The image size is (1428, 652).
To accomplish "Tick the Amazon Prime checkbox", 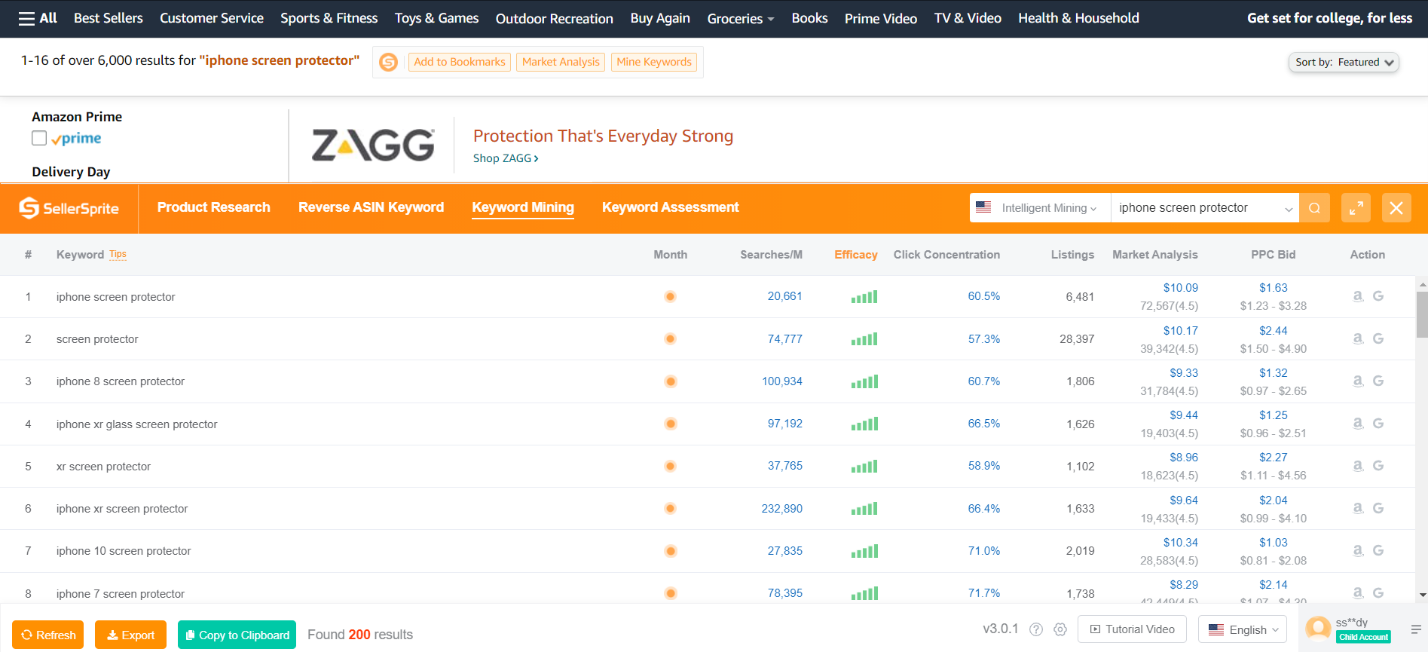I will click(39, 138).
